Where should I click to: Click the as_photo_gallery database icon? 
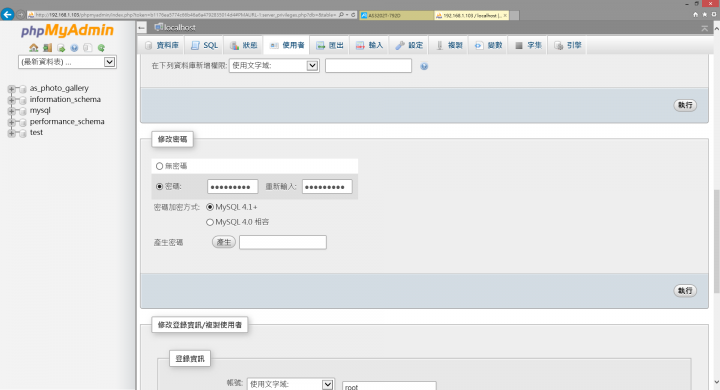tap(22, 89)
